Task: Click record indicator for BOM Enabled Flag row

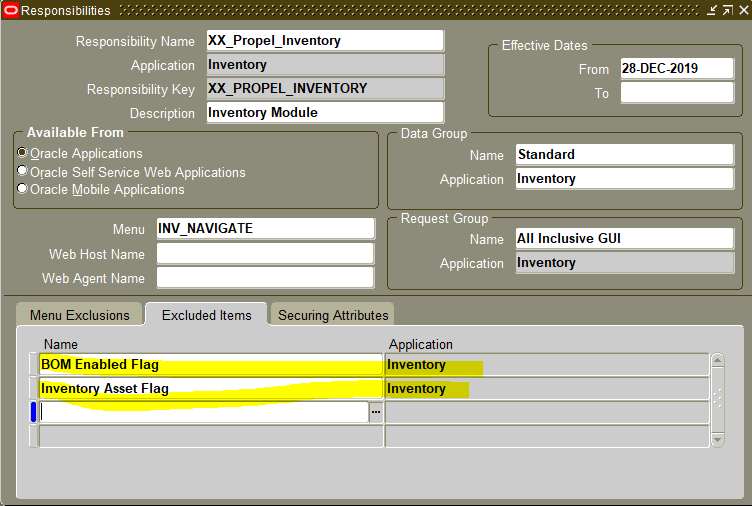Action: (34, 365)
